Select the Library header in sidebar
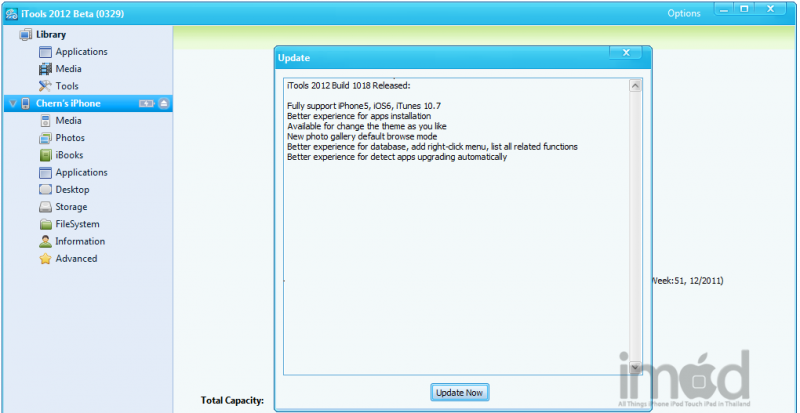 51,35
